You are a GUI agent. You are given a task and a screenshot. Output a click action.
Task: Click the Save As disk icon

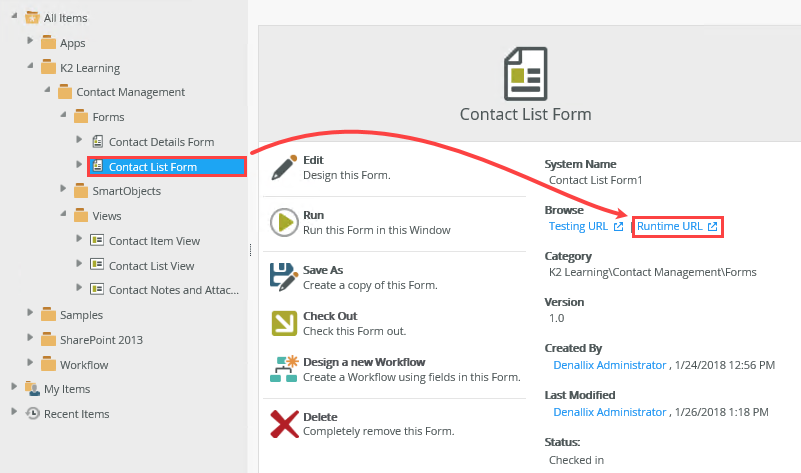pos(284,276)
